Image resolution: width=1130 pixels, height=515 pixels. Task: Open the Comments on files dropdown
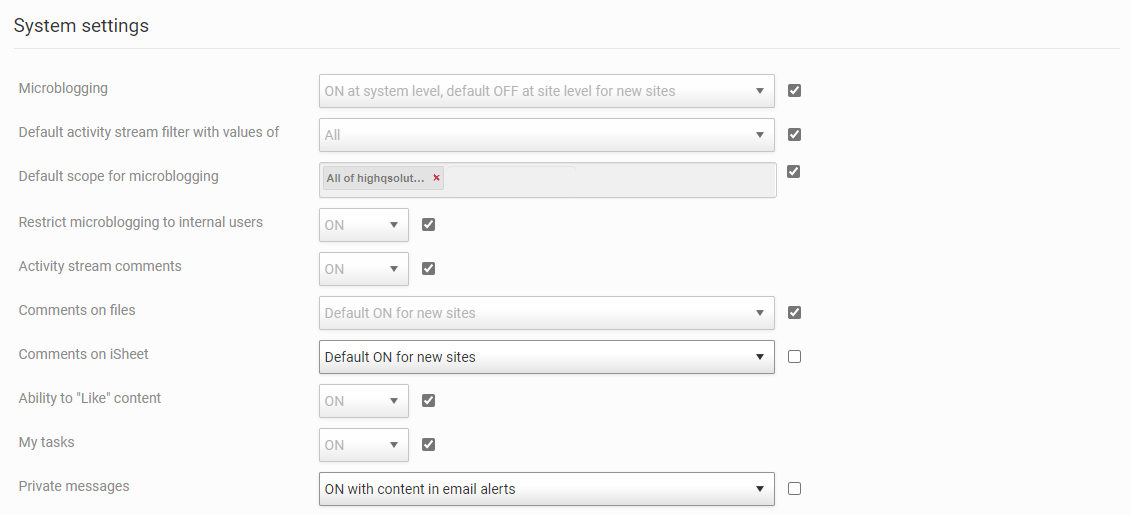(x=546, y=313)
